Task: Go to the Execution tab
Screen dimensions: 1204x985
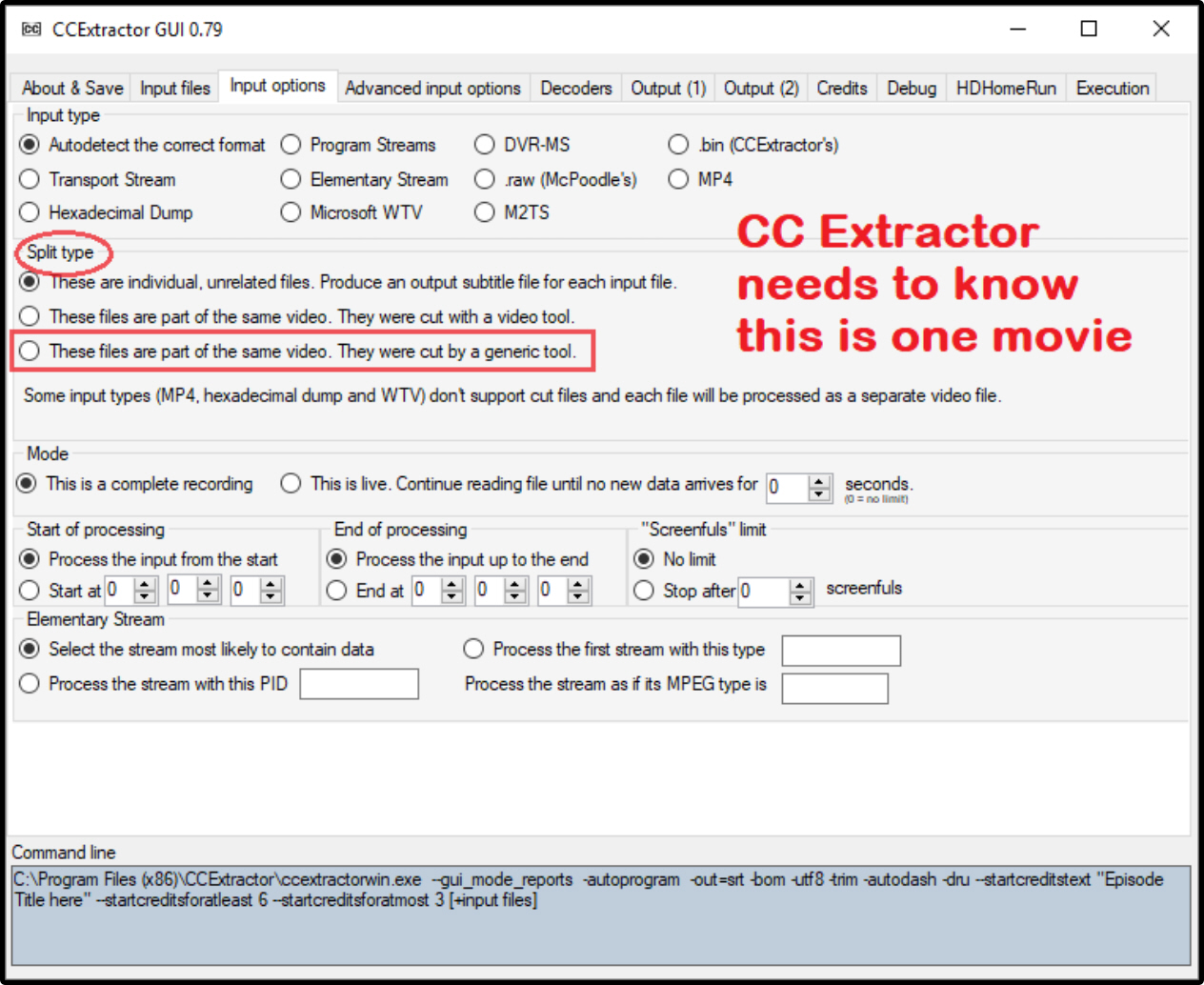Action: 1112,88
